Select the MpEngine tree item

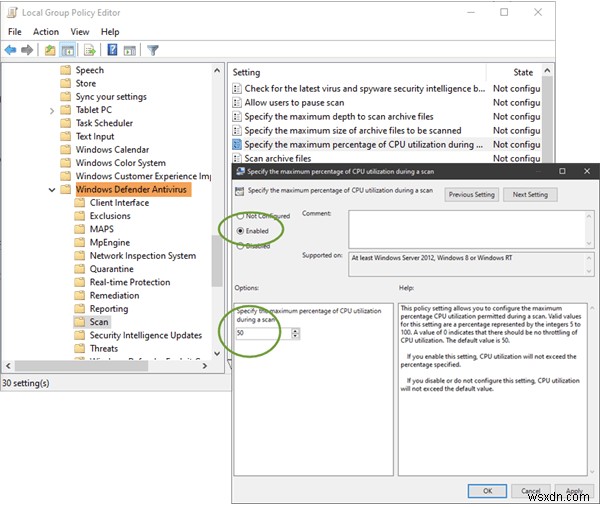tap(110, 243)
